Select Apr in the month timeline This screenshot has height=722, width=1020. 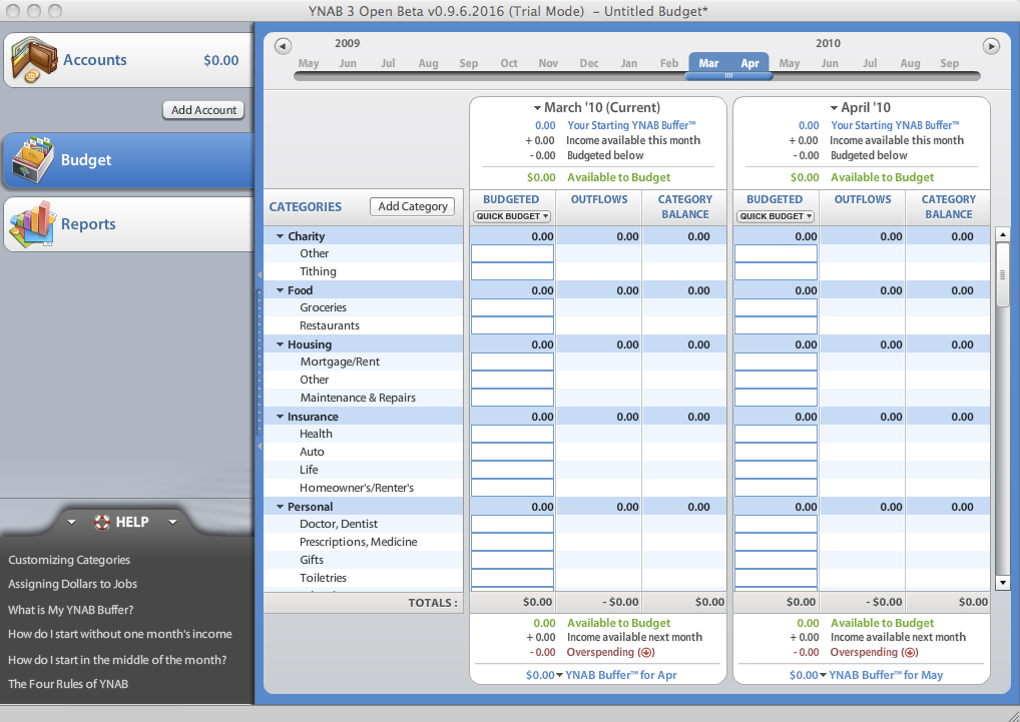click(x=749, y=63)
